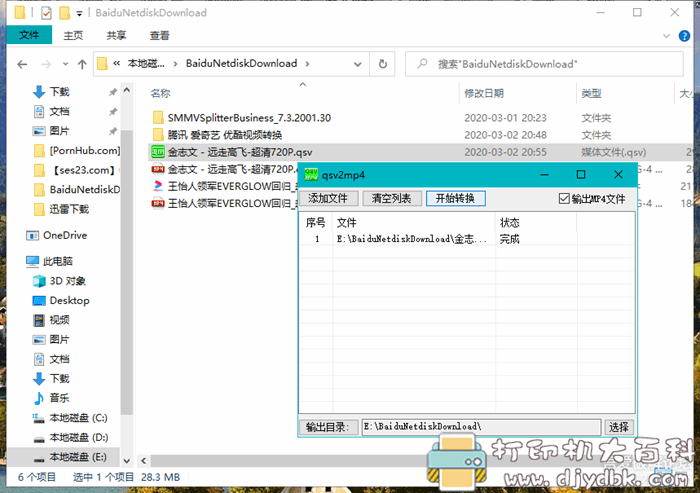Open the 主页 ribbon tab
Screen dimensions: 700x493
[73, 35]
